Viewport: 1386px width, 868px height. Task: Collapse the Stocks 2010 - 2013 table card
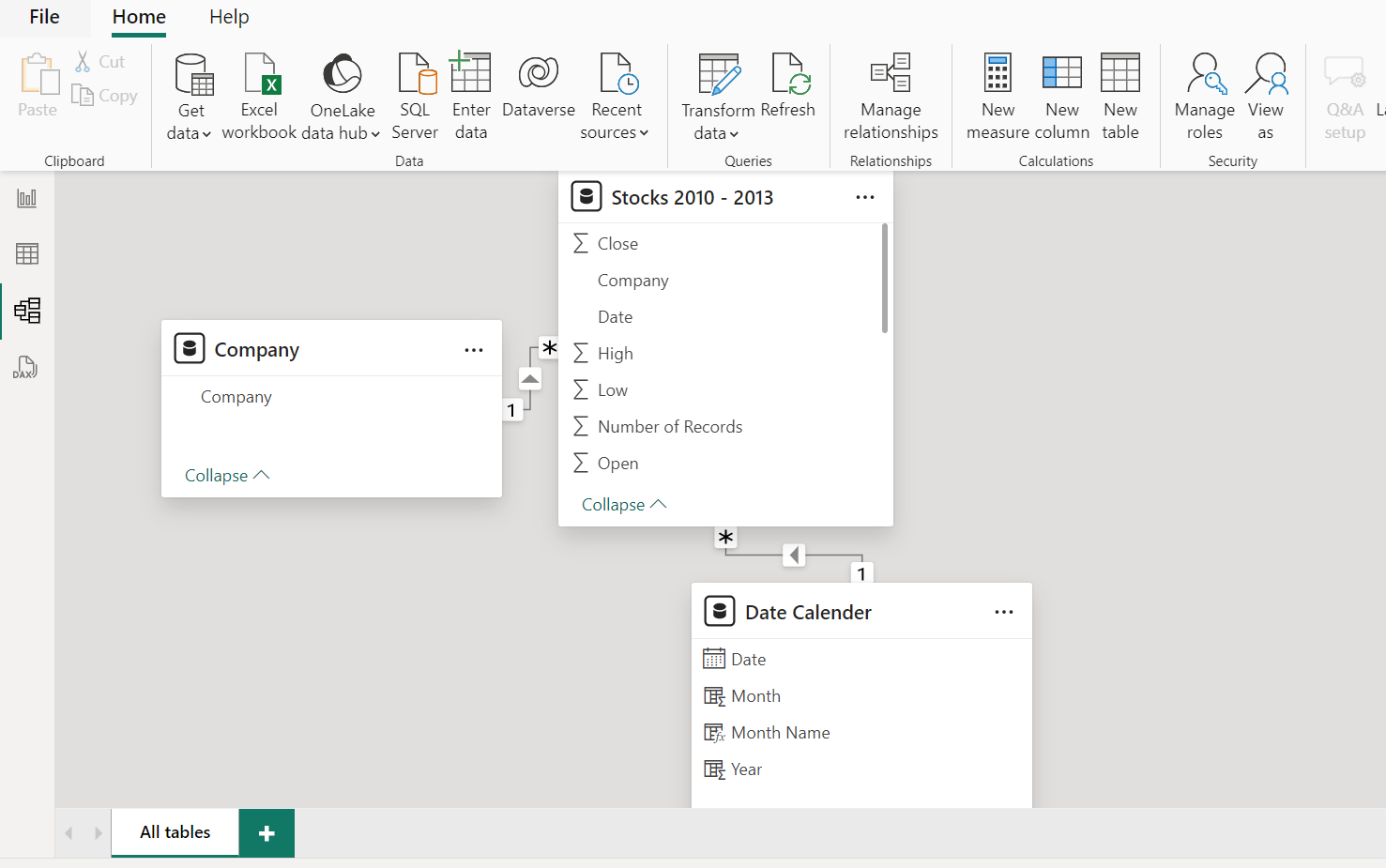tap(624, 505)
